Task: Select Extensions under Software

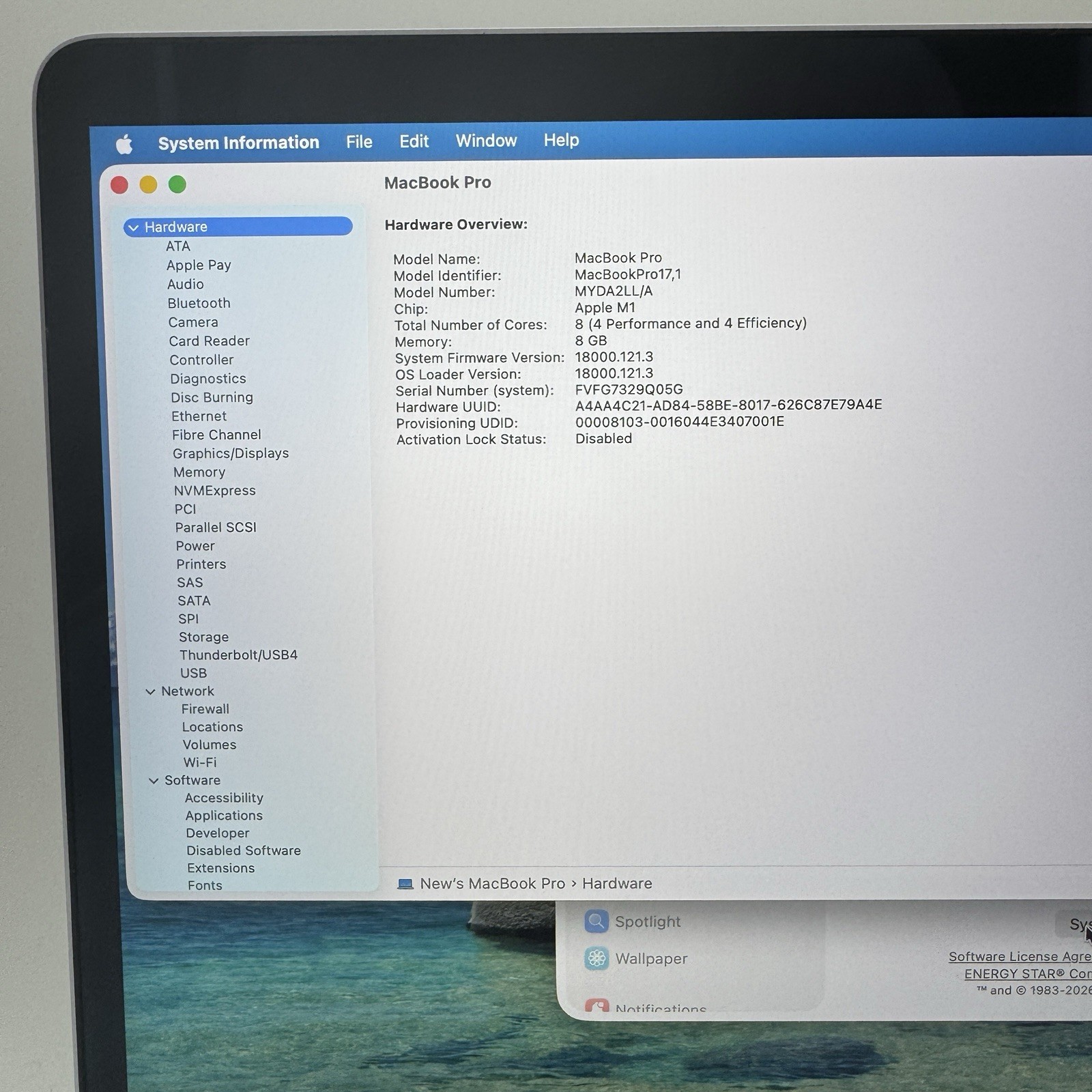Action: [221, 868]
